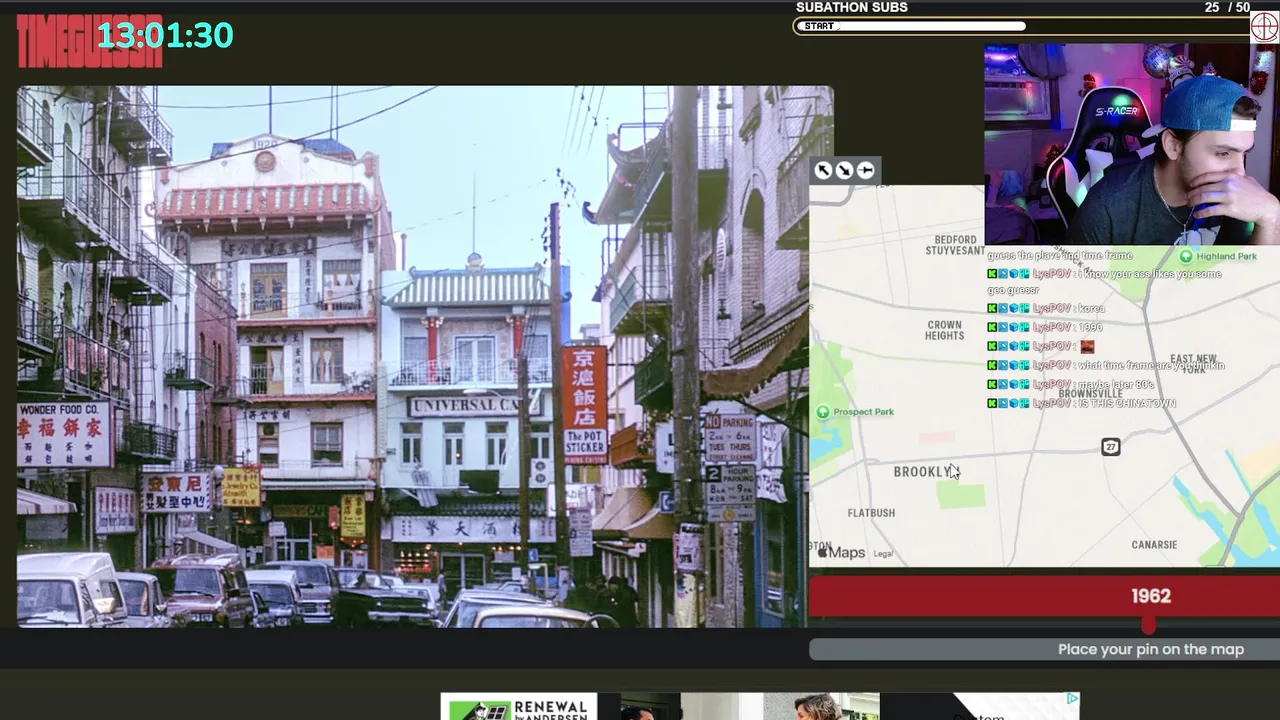Click the year slider handle at 1962
This screenshot has height=720, width=1280.
1149,625
